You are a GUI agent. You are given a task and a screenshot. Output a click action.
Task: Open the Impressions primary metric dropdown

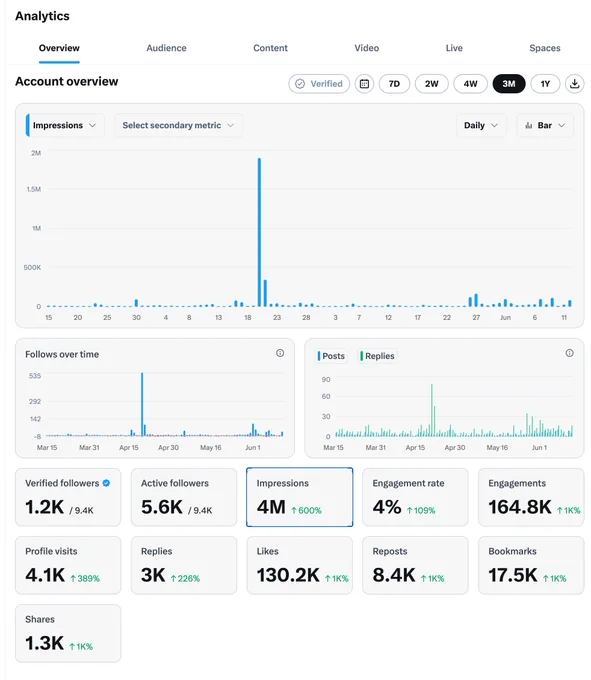(x=65, y=125)
